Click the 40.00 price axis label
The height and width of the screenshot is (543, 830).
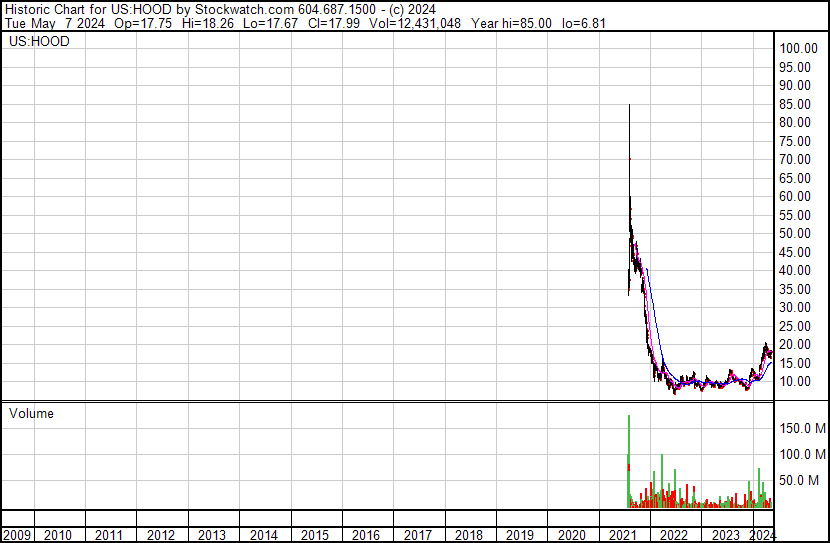click(795, 270)
